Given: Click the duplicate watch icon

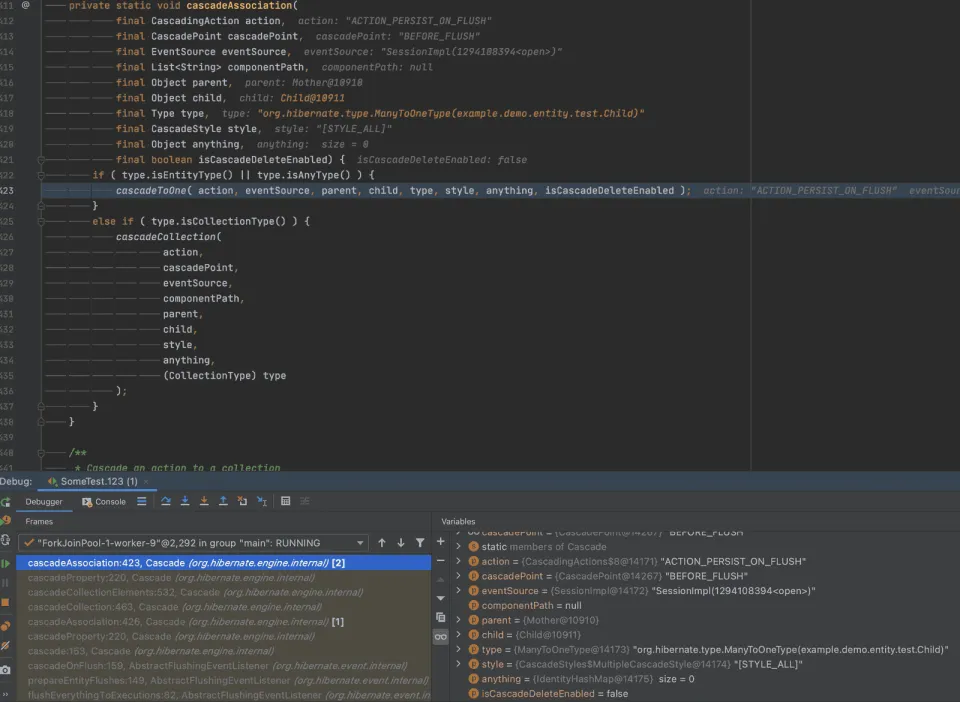Looking at the screenshot, I should pyautogui.click(x=440, y=618).
